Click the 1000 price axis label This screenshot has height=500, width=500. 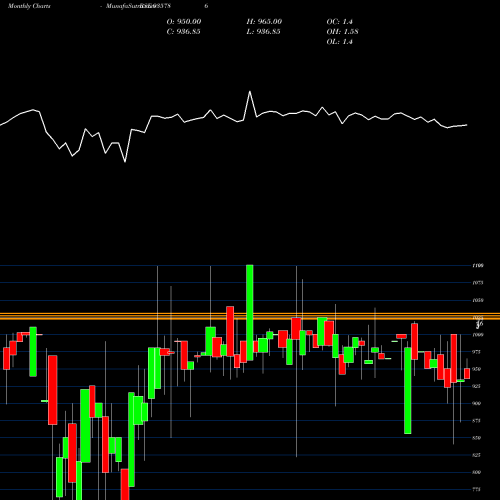478,335
